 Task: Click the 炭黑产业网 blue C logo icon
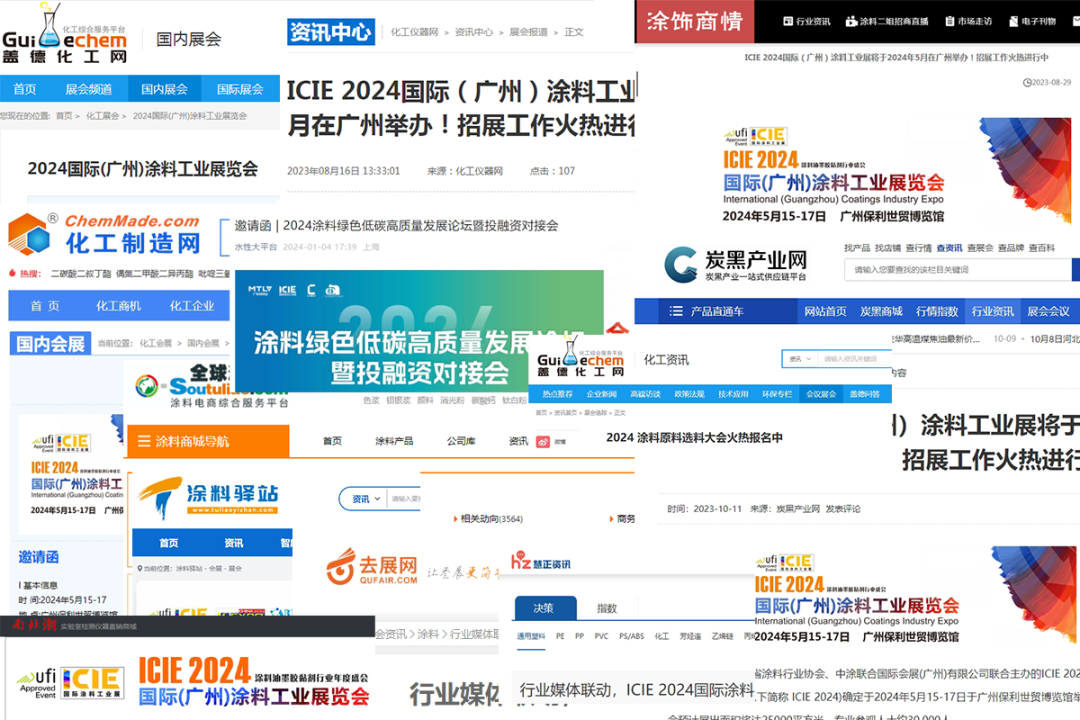680,263
